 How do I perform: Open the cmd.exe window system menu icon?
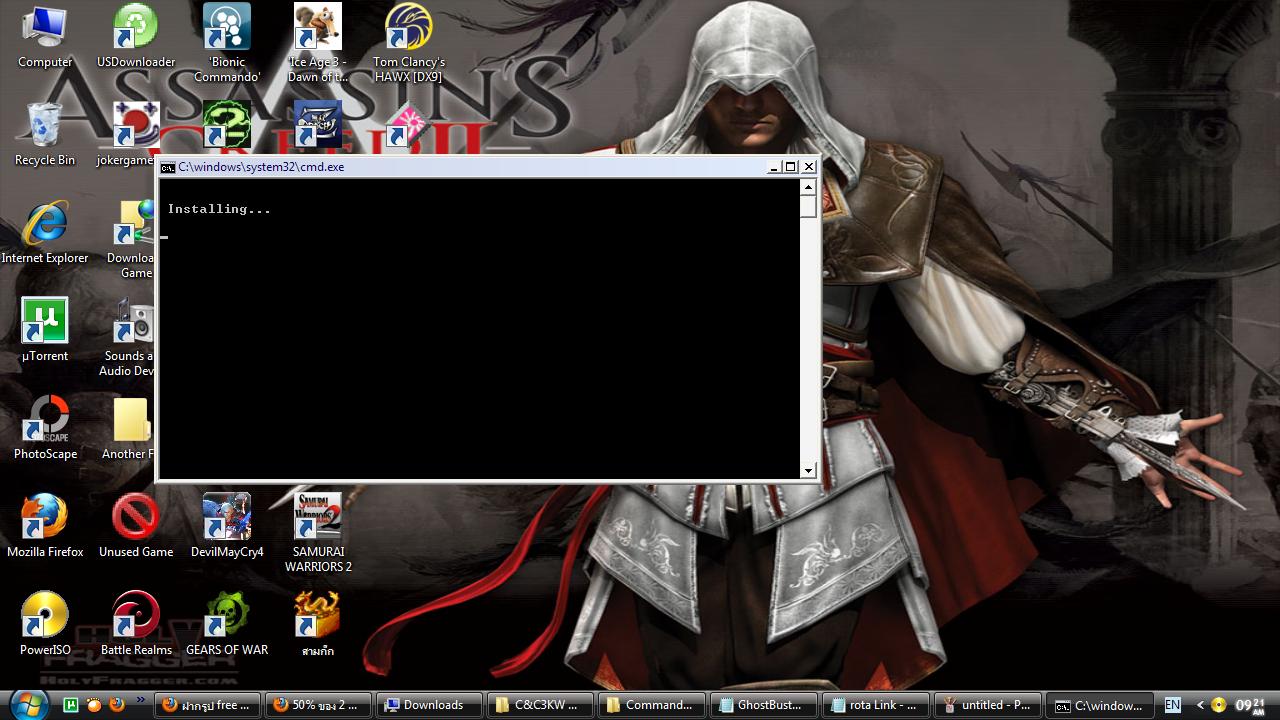pos(168,167)
